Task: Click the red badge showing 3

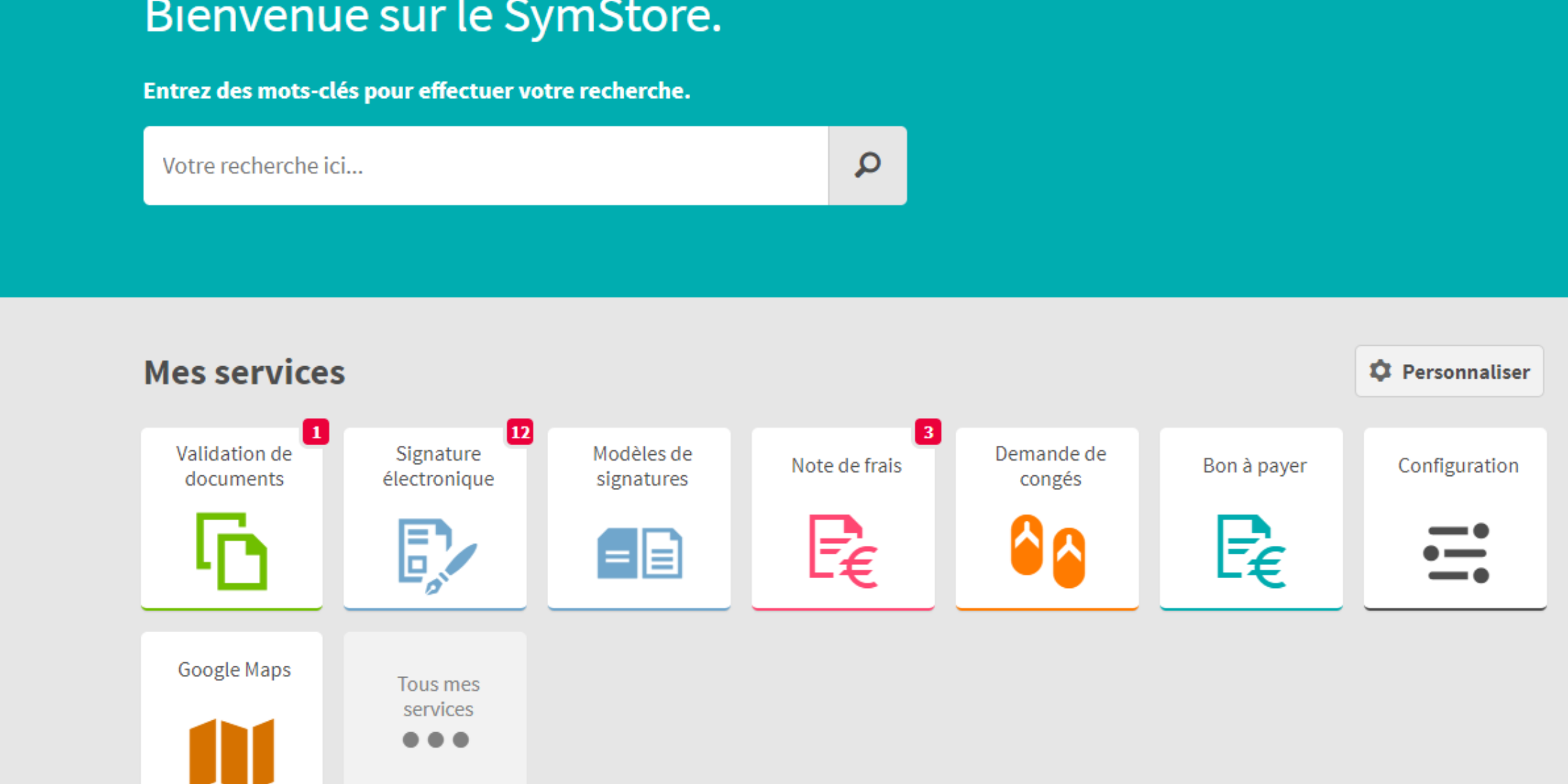Action: [x=928, y=433]
